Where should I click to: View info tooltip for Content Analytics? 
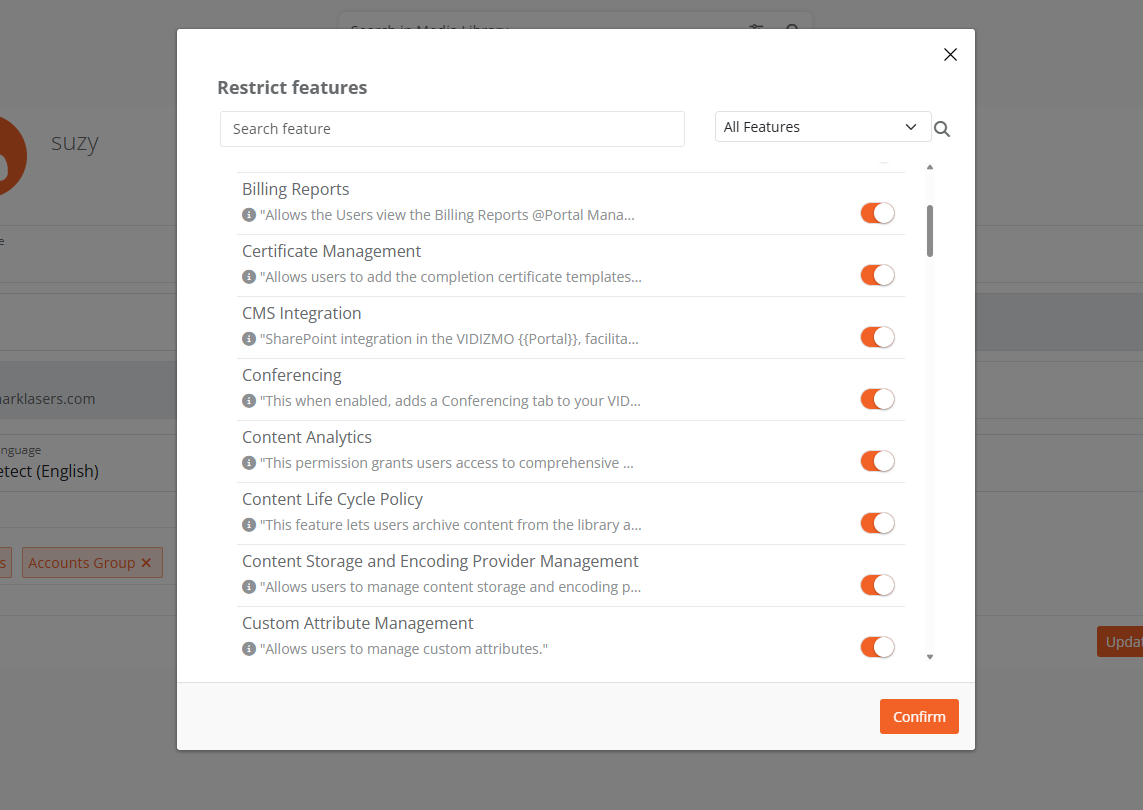click(247, 462)
